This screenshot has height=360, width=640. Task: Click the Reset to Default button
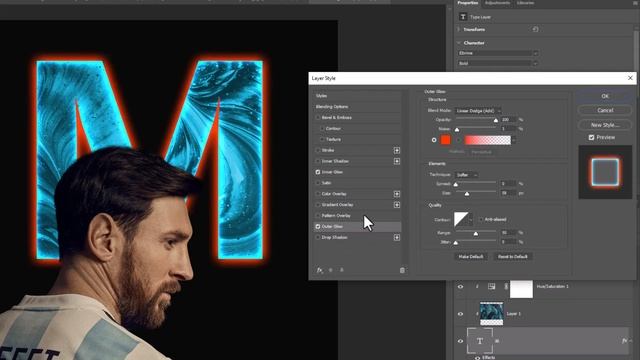pos(513,257)
